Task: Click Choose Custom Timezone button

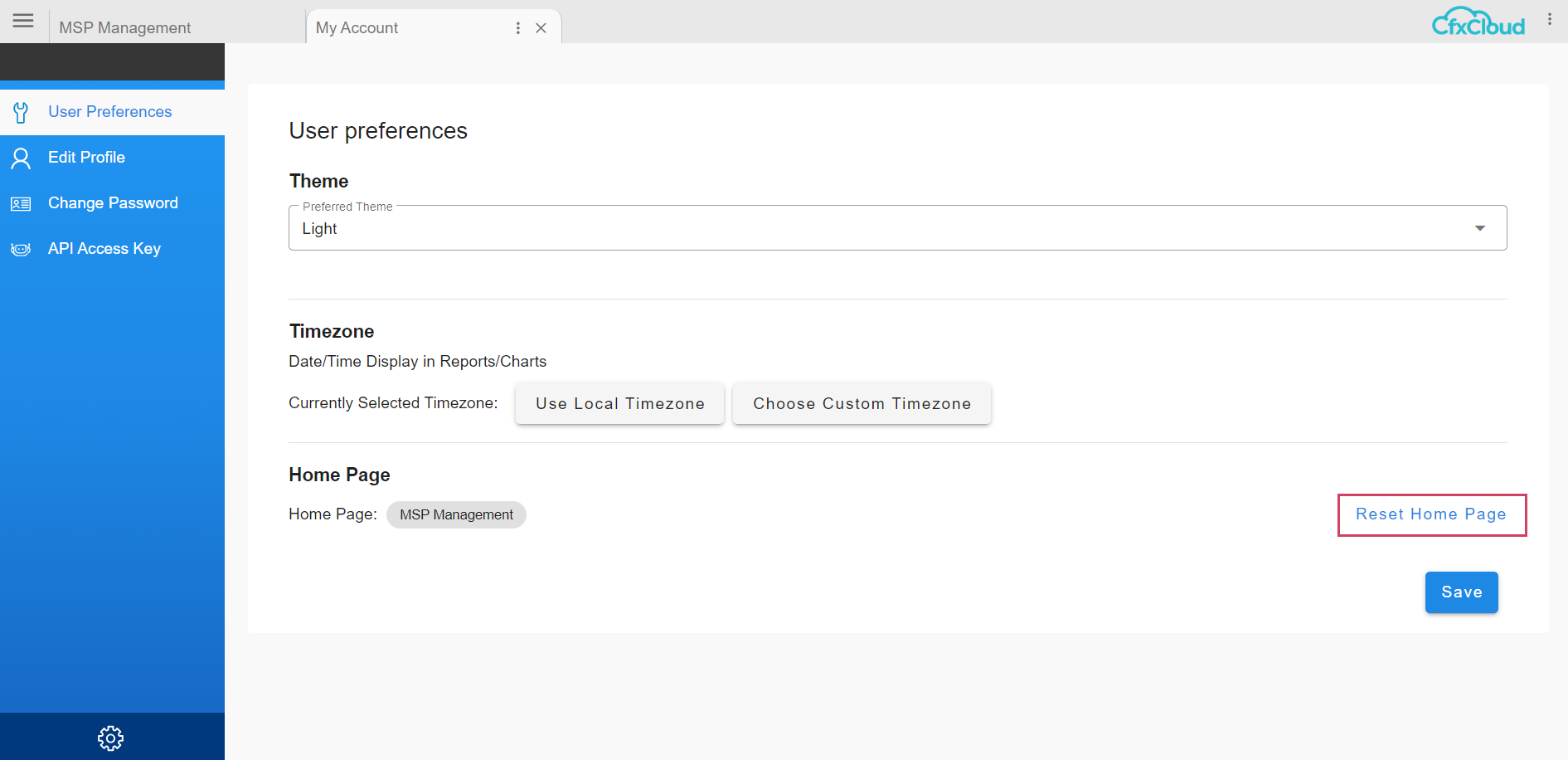Action: (x=862, y=403)
